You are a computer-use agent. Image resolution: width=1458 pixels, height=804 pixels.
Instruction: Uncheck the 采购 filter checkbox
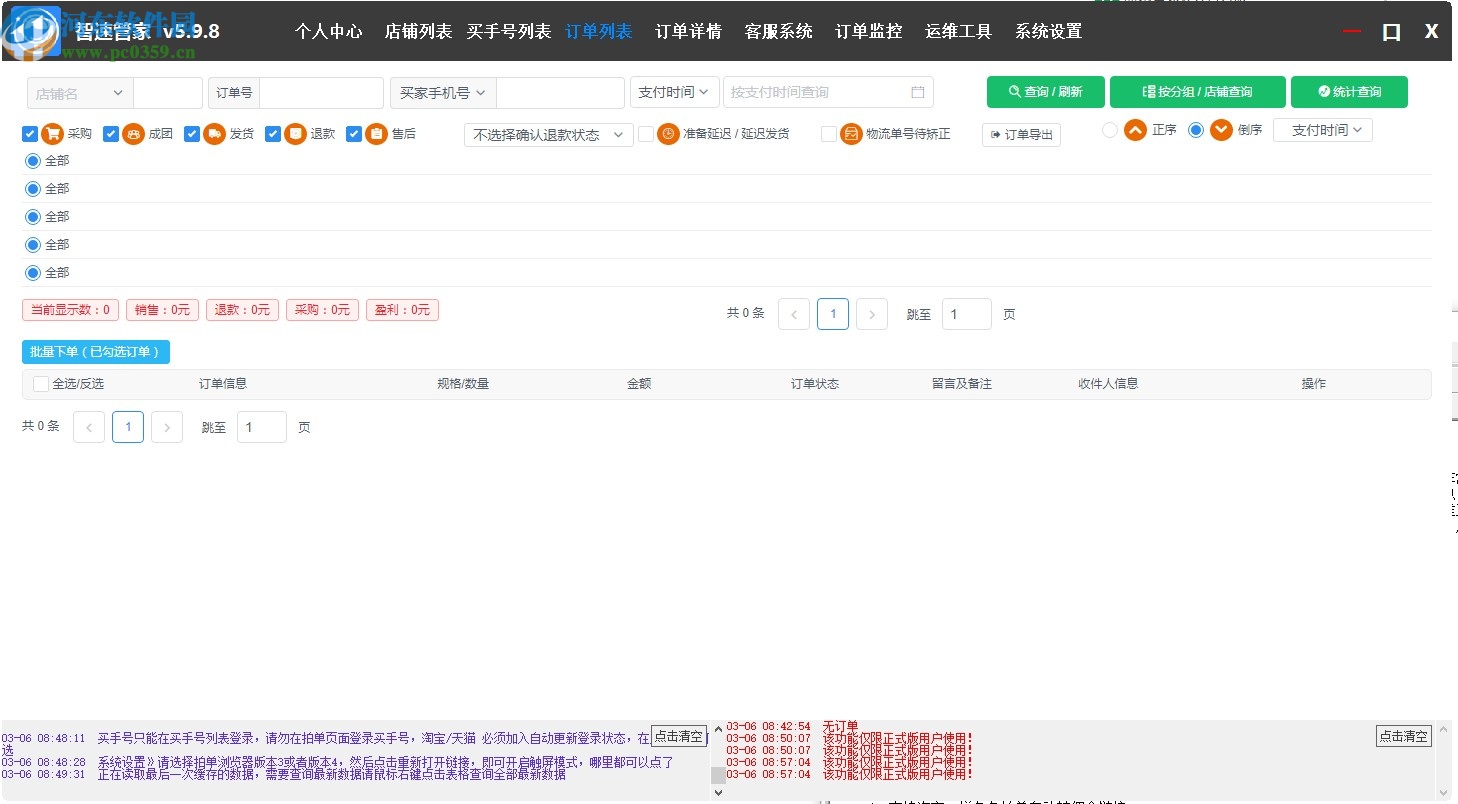30,133
